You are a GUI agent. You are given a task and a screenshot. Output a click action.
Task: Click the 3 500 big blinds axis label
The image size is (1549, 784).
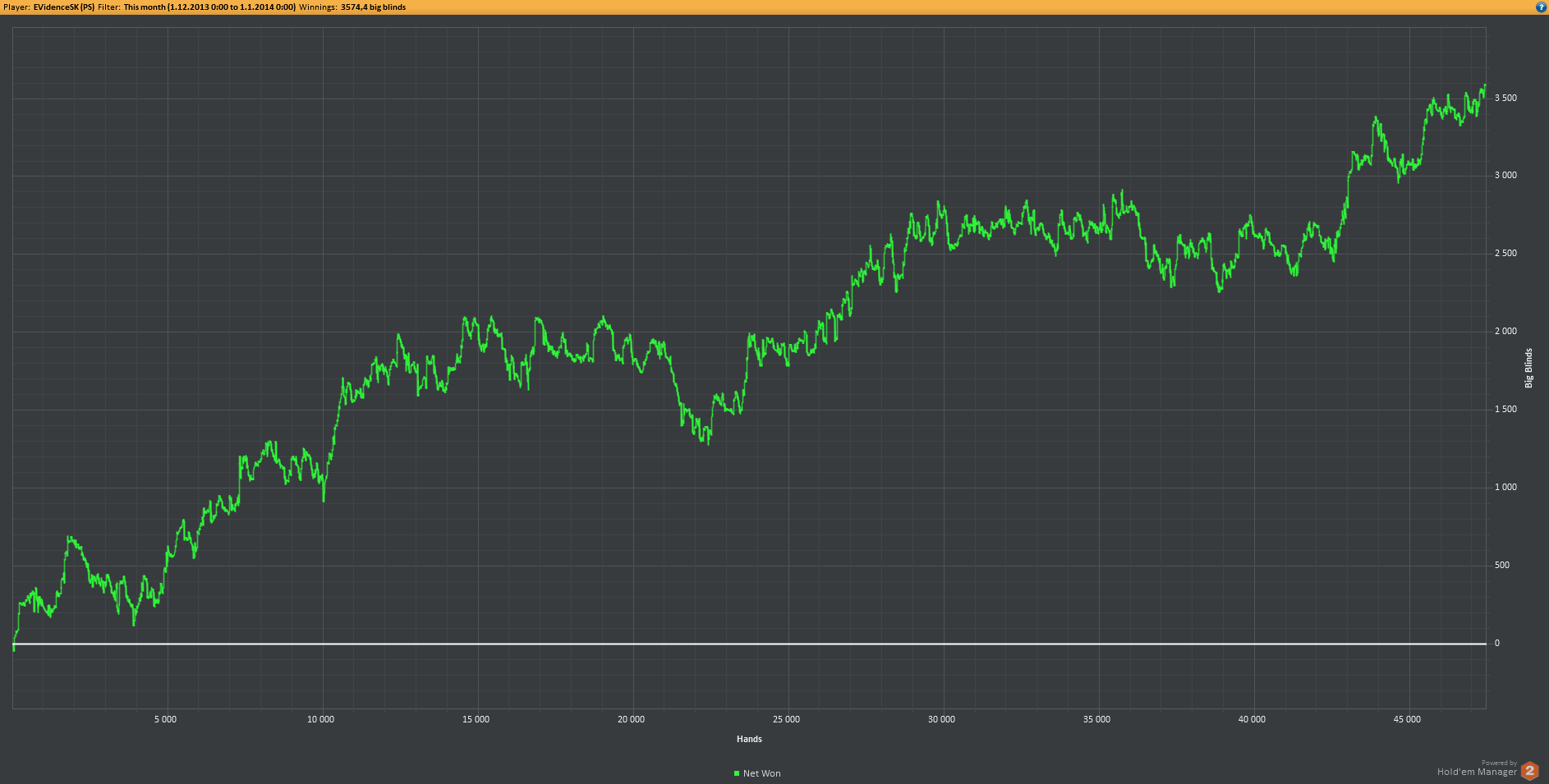tap(1505, 98)
